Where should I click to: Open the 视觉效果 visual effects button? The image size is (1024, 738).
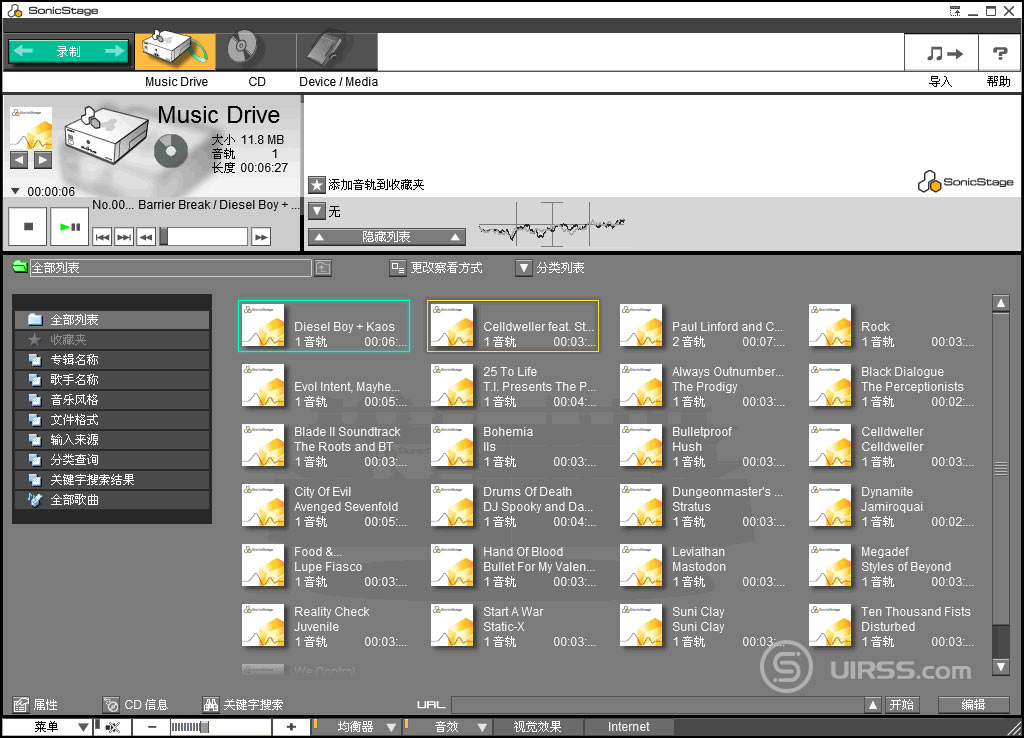pos(537,727)
